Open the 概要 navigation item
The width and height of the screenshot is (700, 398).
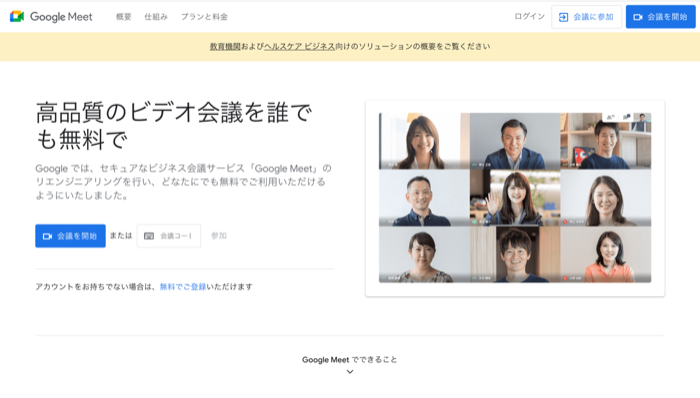pos(124,17)
